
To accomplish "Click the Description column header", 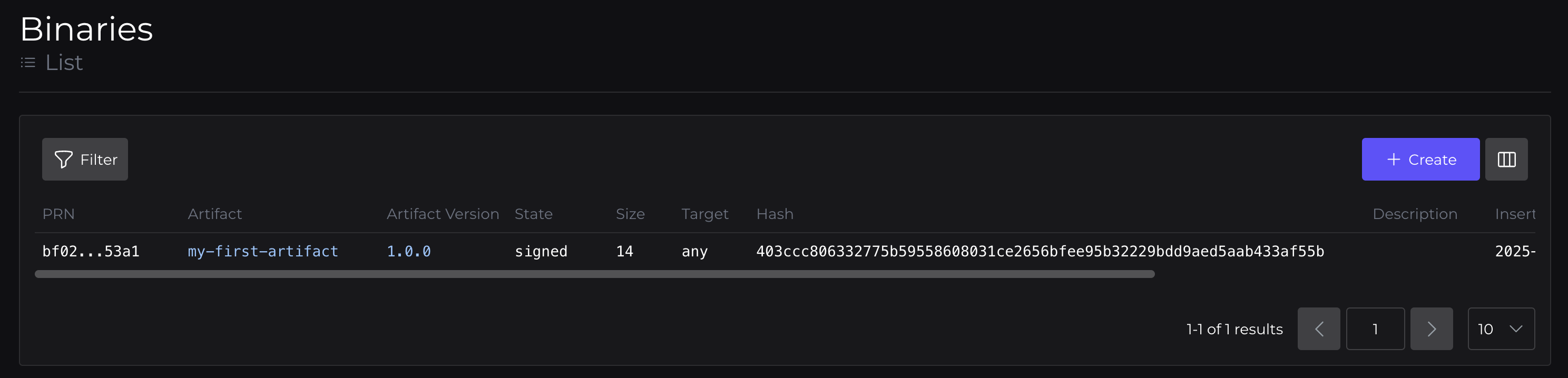I will [x=1415, y=214].
